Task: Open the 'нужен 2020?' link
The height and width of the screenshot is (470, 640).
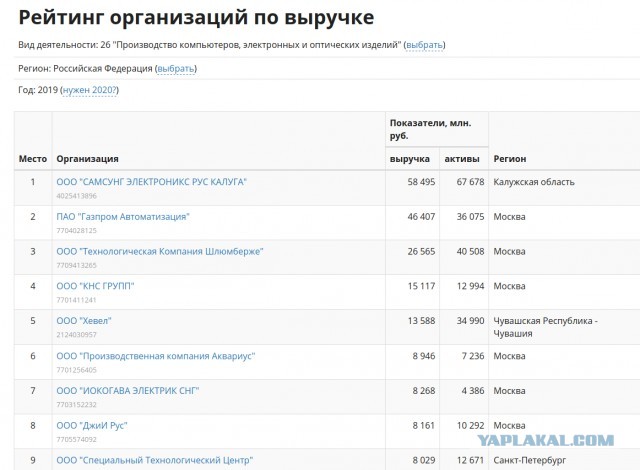Action: click(x=90, y=90)
